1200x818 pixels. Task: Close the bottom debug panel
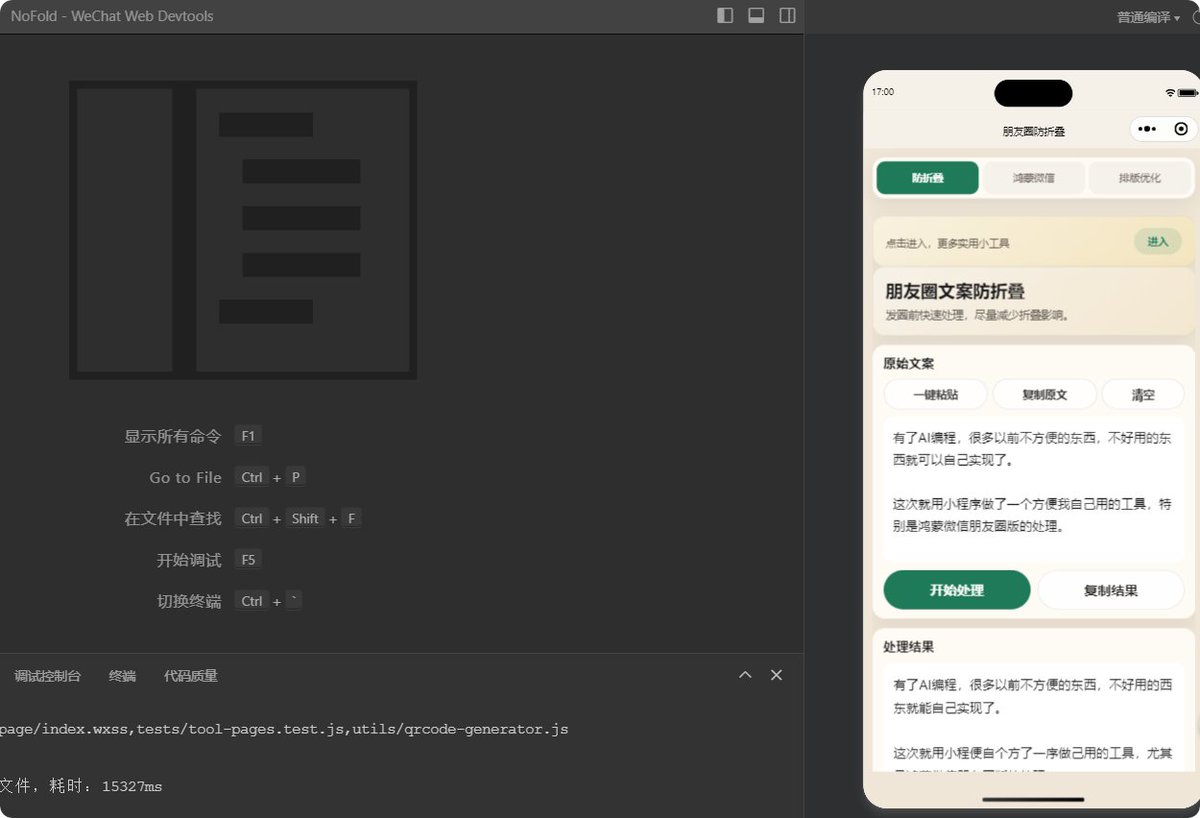click(776, 675)
